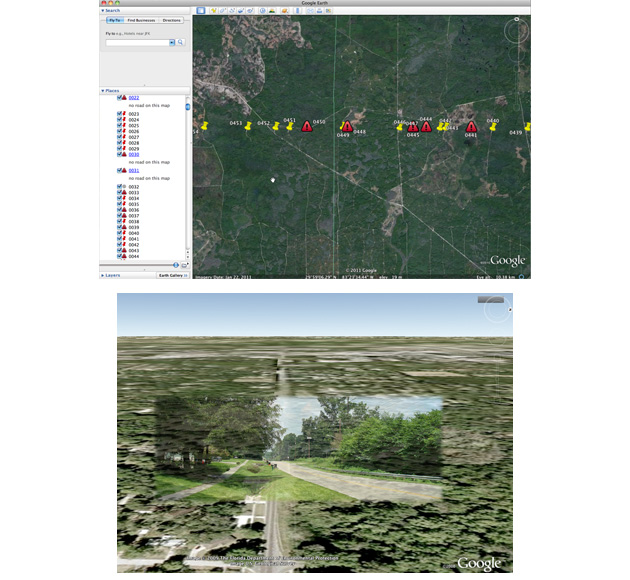This screenshot has height=580, width=630.
Task: Click the scroll-down arrow of Places list
Action: (188, 257)
